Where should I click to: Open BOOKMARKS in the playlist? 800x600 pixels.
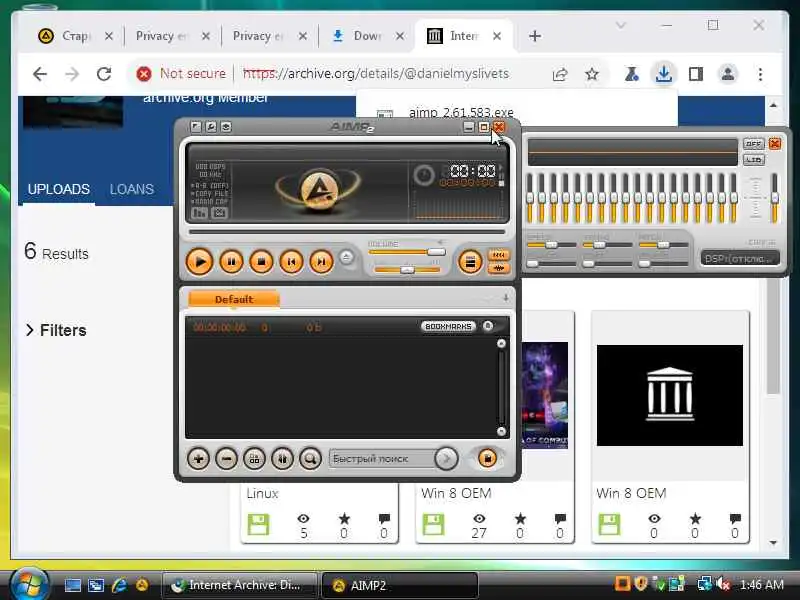[448, 326]
